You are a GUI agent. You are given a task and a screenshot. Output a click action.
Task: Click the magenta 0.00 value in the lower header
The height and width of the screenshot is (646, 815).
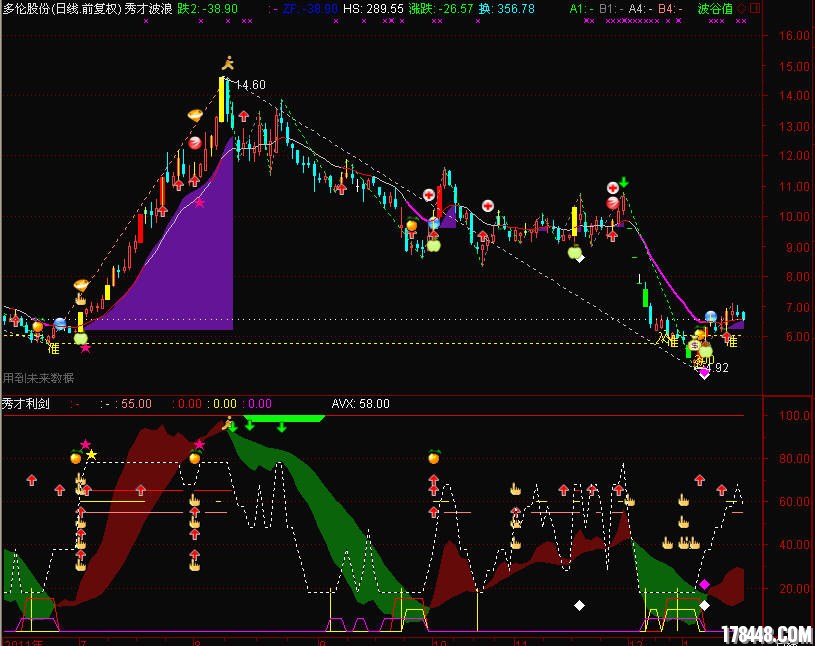pyautogui.click(x=259, y=404)
